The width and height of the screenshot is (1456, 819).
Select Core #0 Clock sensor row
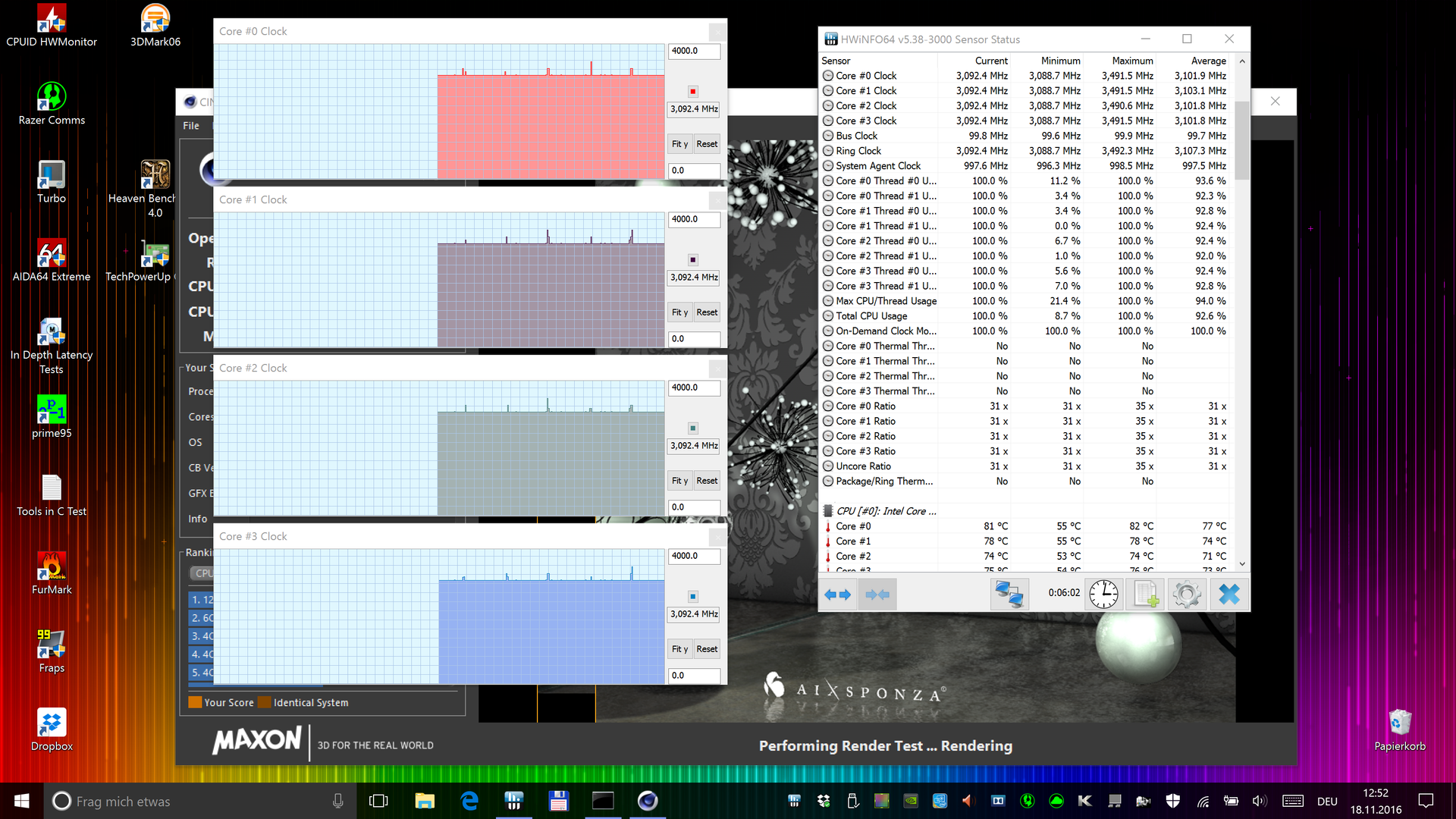pos(1027,76)
